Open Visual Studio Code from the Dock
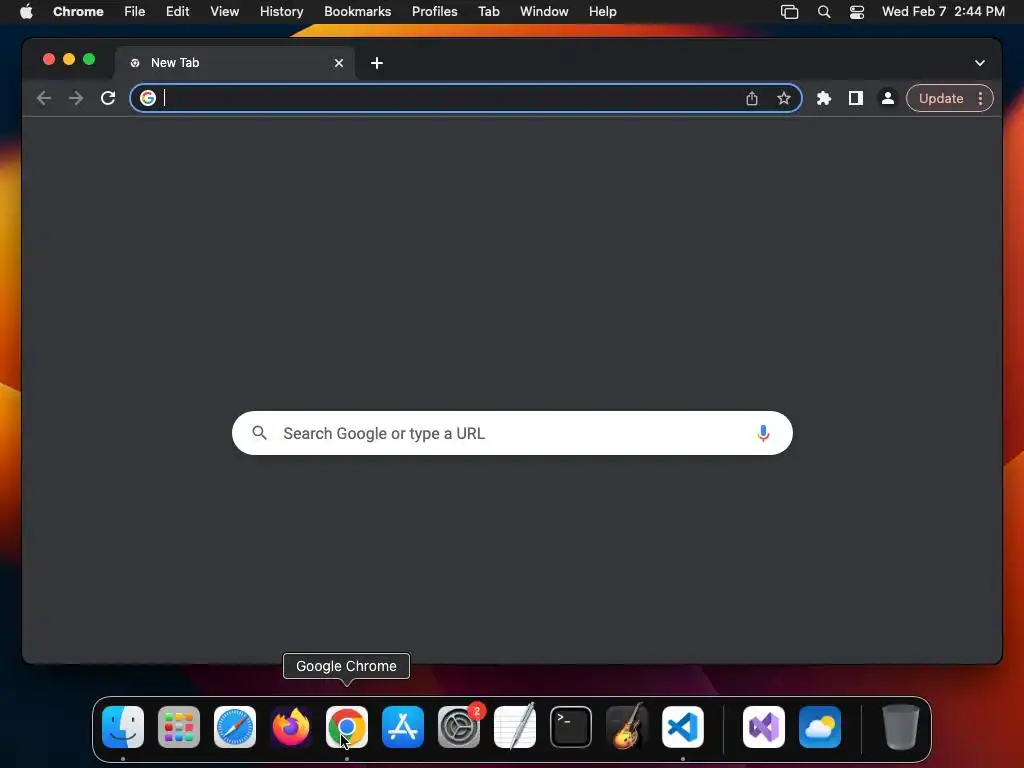This screenshot has height=768, width=1024. 682,727
